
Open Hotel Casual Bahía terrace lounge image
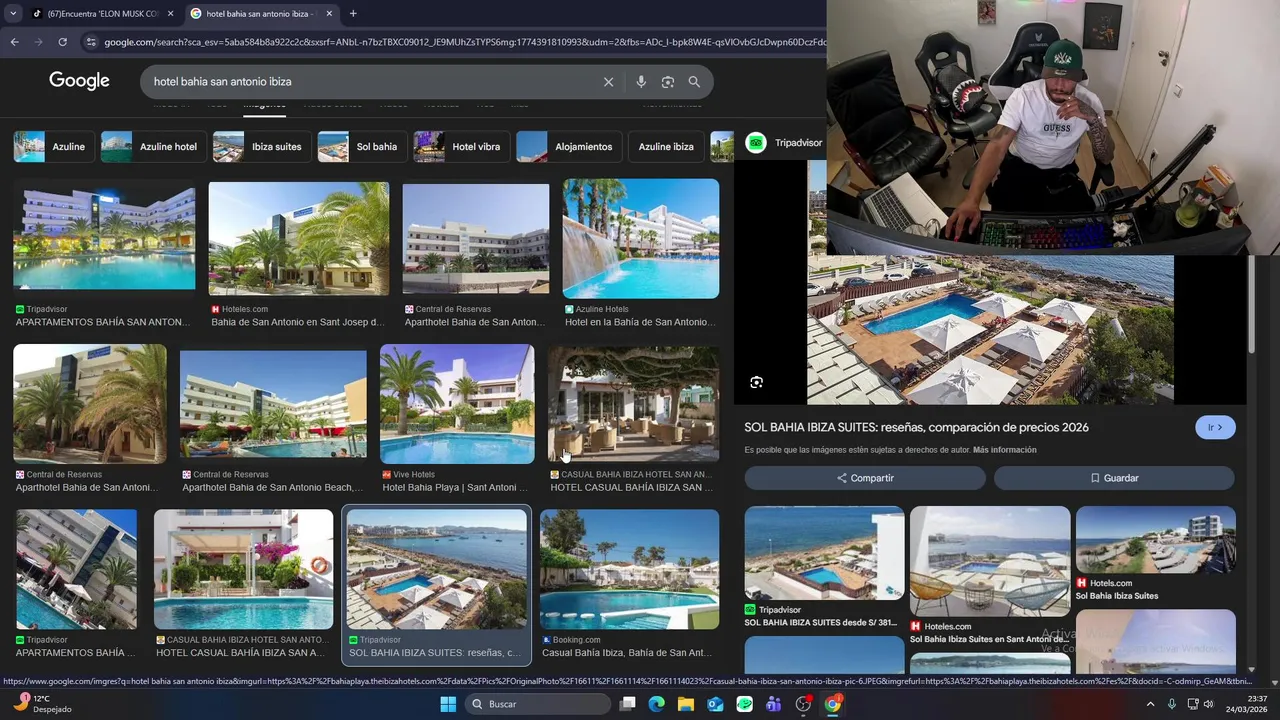coord(633,404)
